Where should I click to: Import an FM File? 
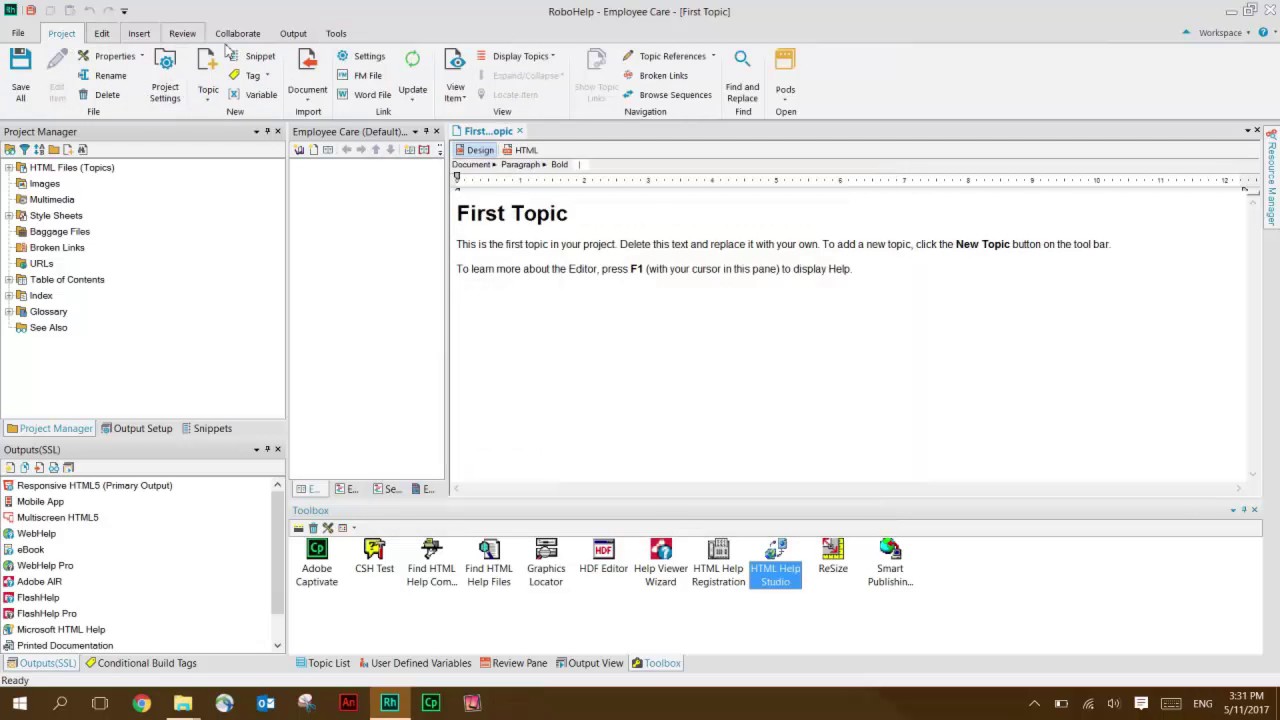pyautogui.click(x=359, y=75)
